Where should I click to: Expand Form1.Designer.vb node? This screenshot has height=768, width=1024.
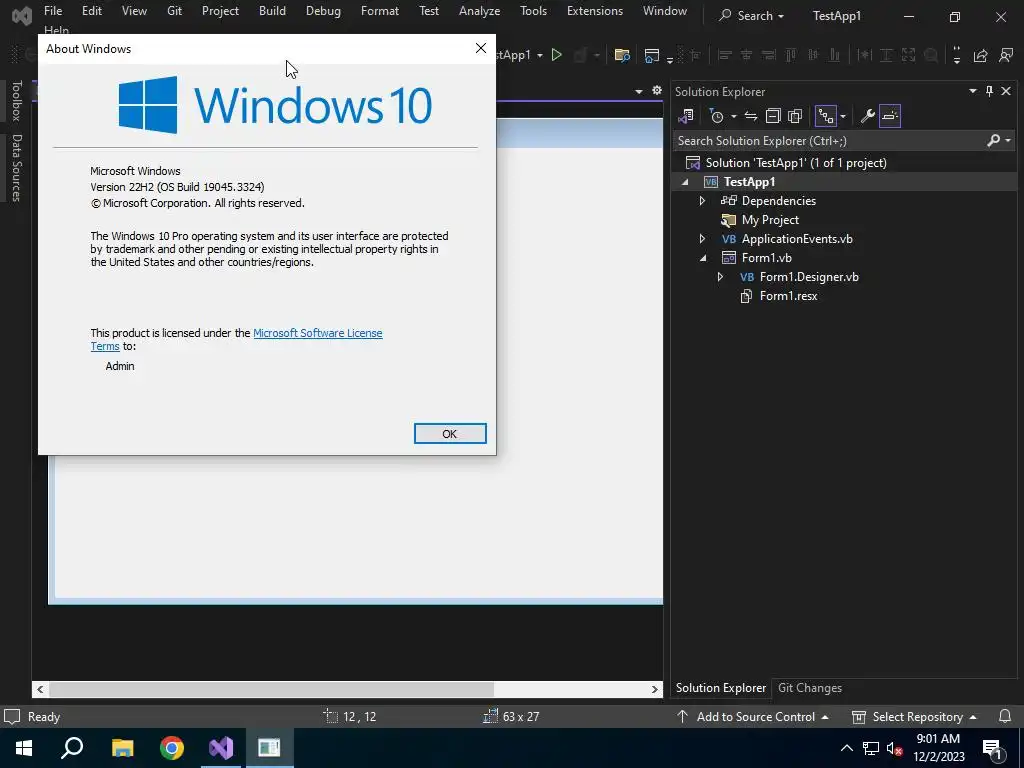[720, 277]
